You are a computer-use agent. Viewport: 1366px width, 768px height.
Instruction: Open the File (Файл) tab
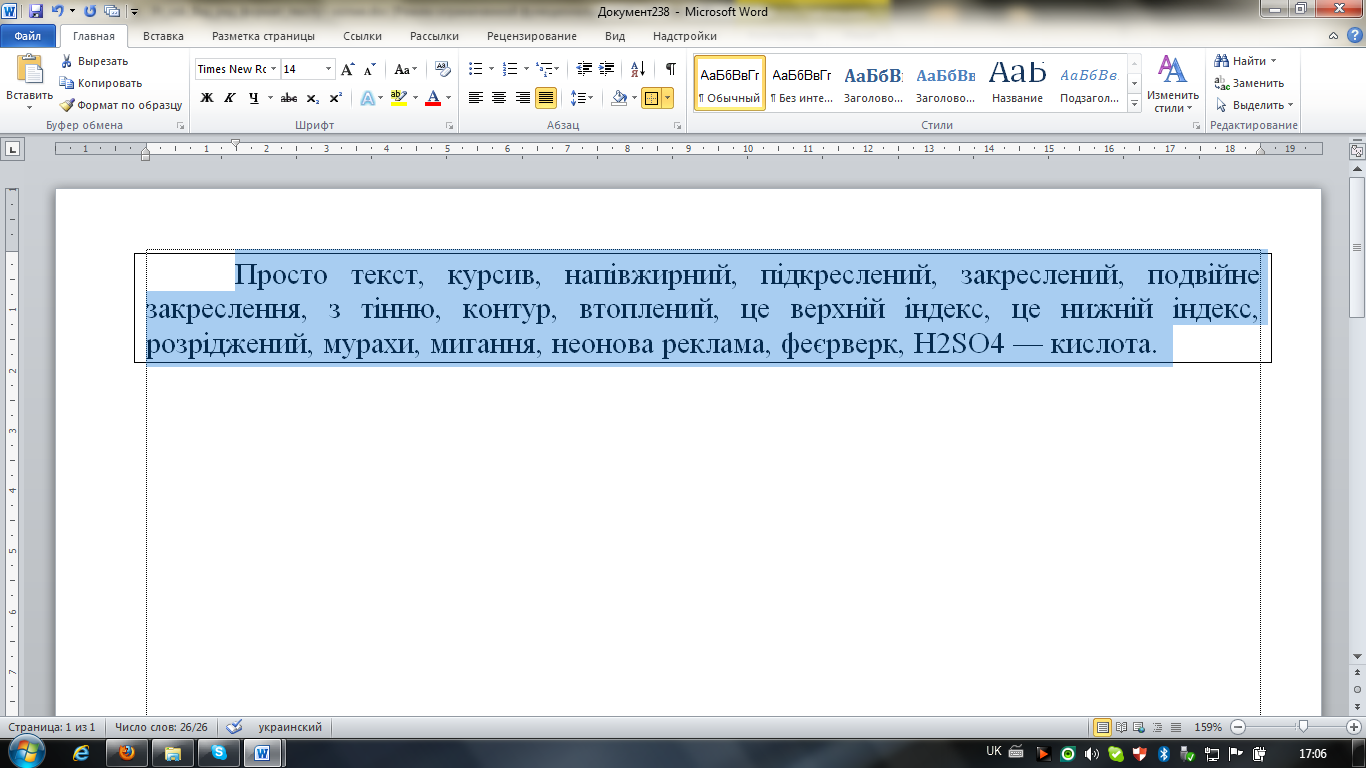[x=27, y=36]
